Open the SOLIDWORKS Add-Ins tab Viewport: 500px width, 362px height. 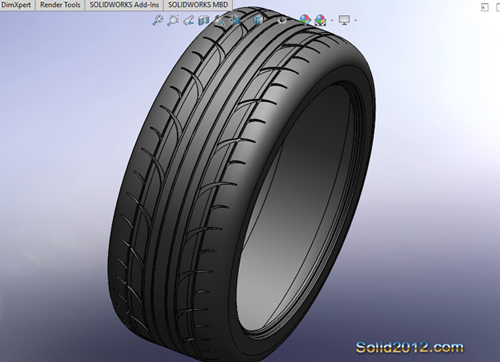124,5
